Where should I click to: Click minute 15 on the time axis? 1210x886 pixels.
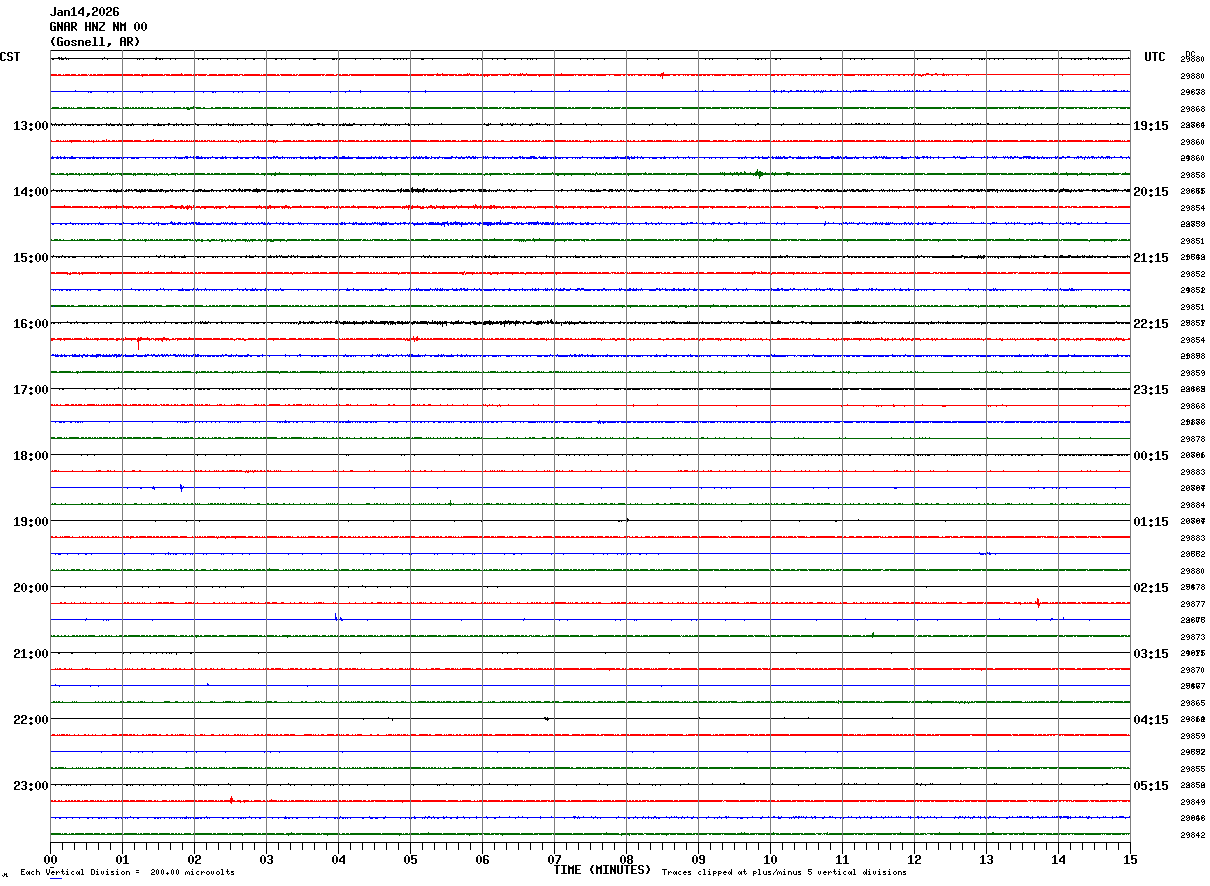[1130, 859]
